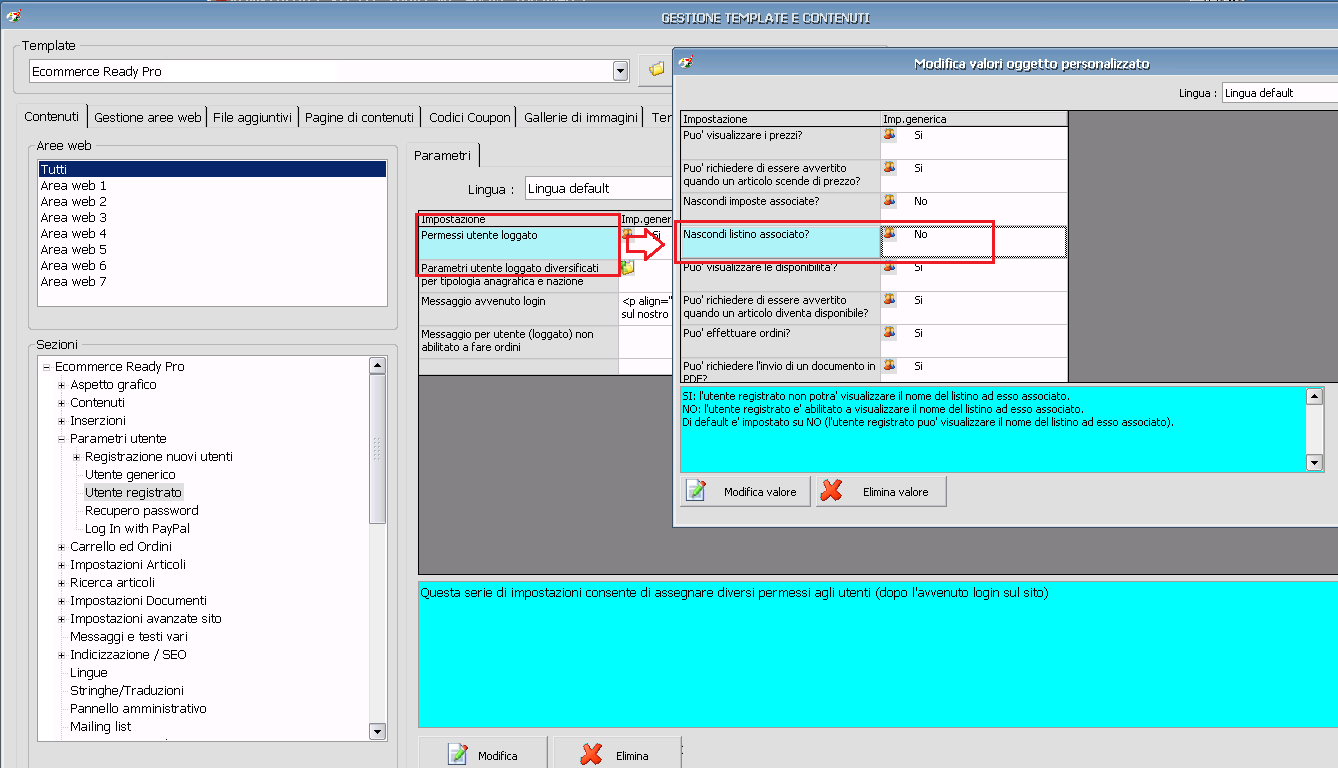Screen dimensions: 1338x768
Task: Expand the Impostazioni Documenti node
Action: (61, 601)
